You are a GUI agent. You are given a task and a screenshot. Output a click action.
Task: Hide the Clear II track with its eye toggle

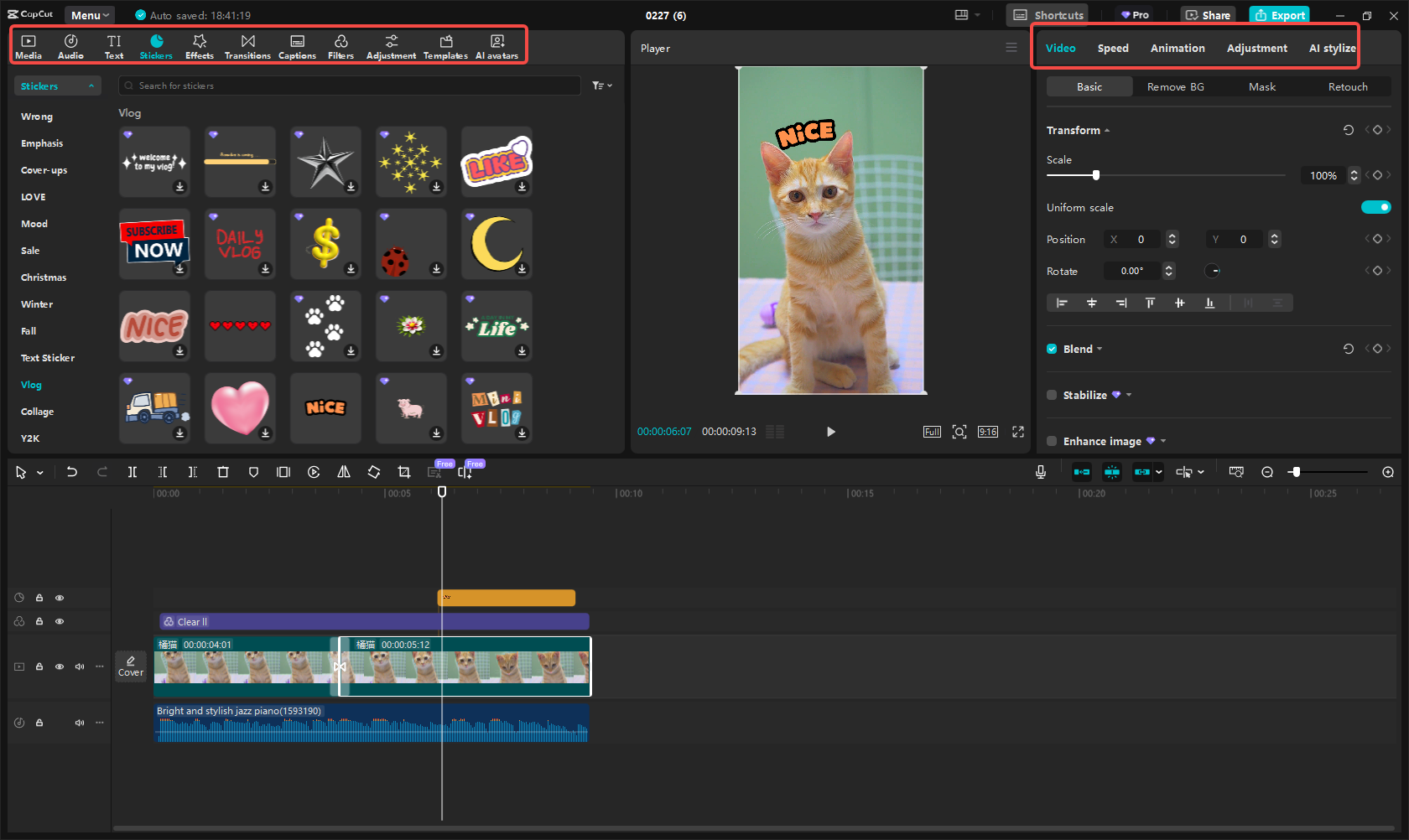pos(60,621)
